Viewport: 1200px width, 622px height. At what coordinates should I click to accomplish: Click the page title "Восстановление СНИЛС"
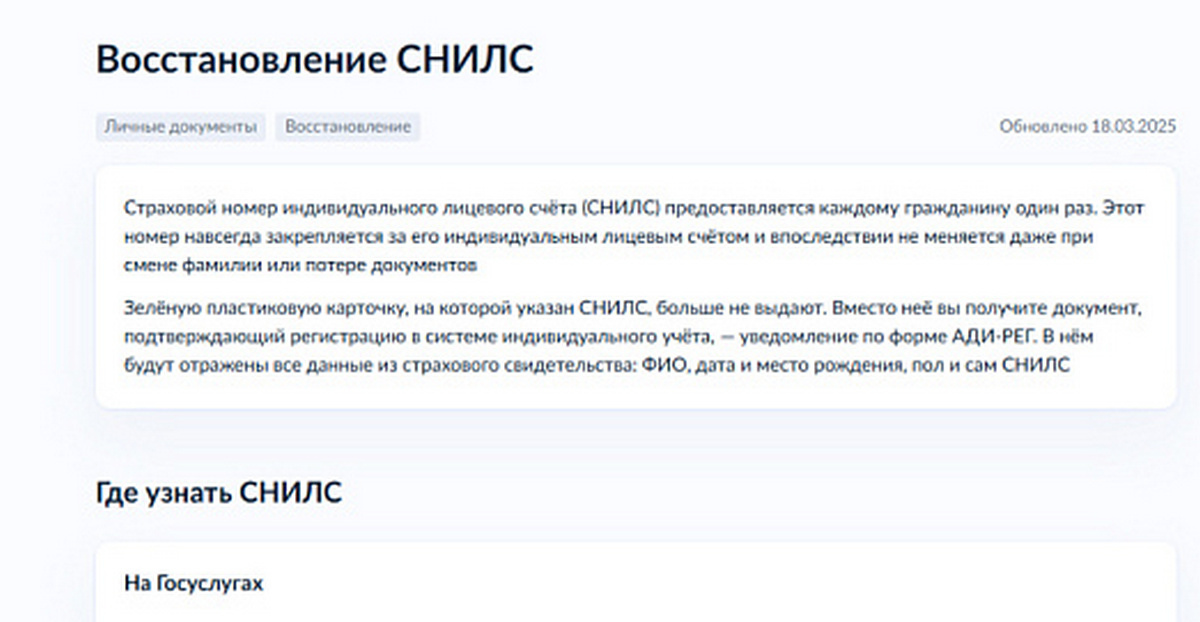pos(314,60)
